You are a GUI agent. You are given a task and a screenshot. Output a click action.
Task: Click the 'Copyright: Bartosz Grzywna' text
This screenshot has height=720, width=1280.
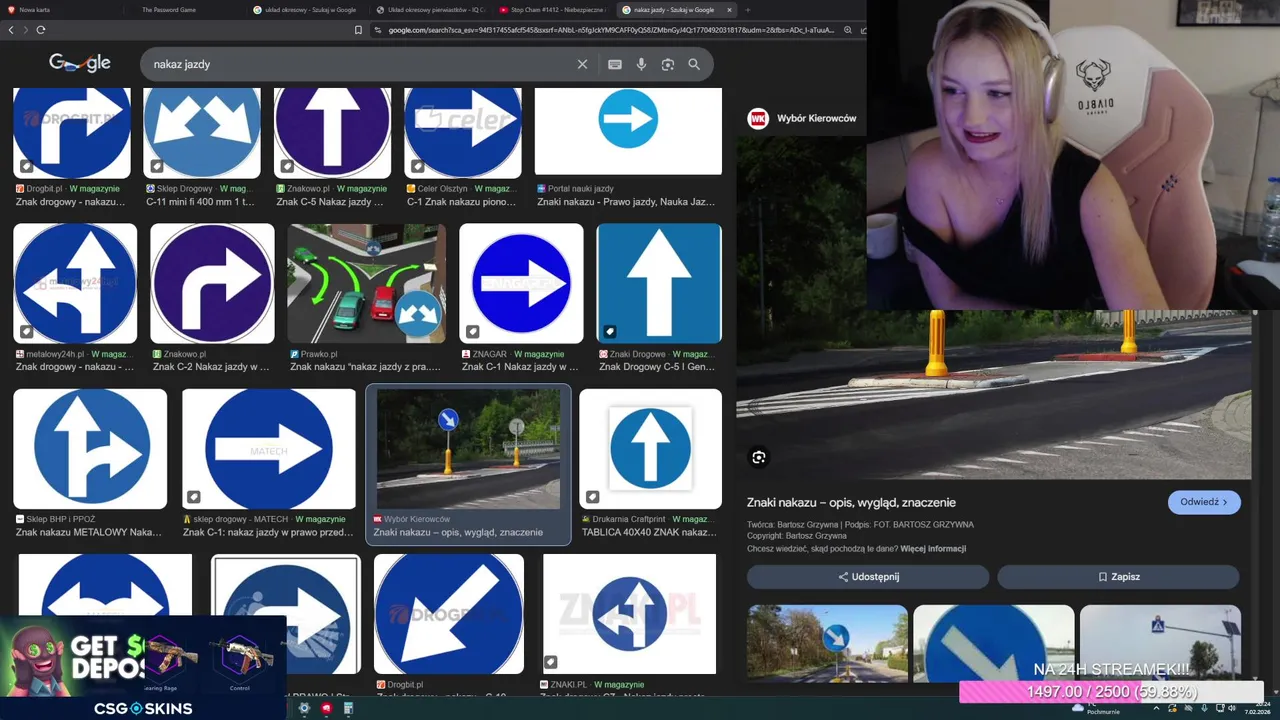coord(796,536)
